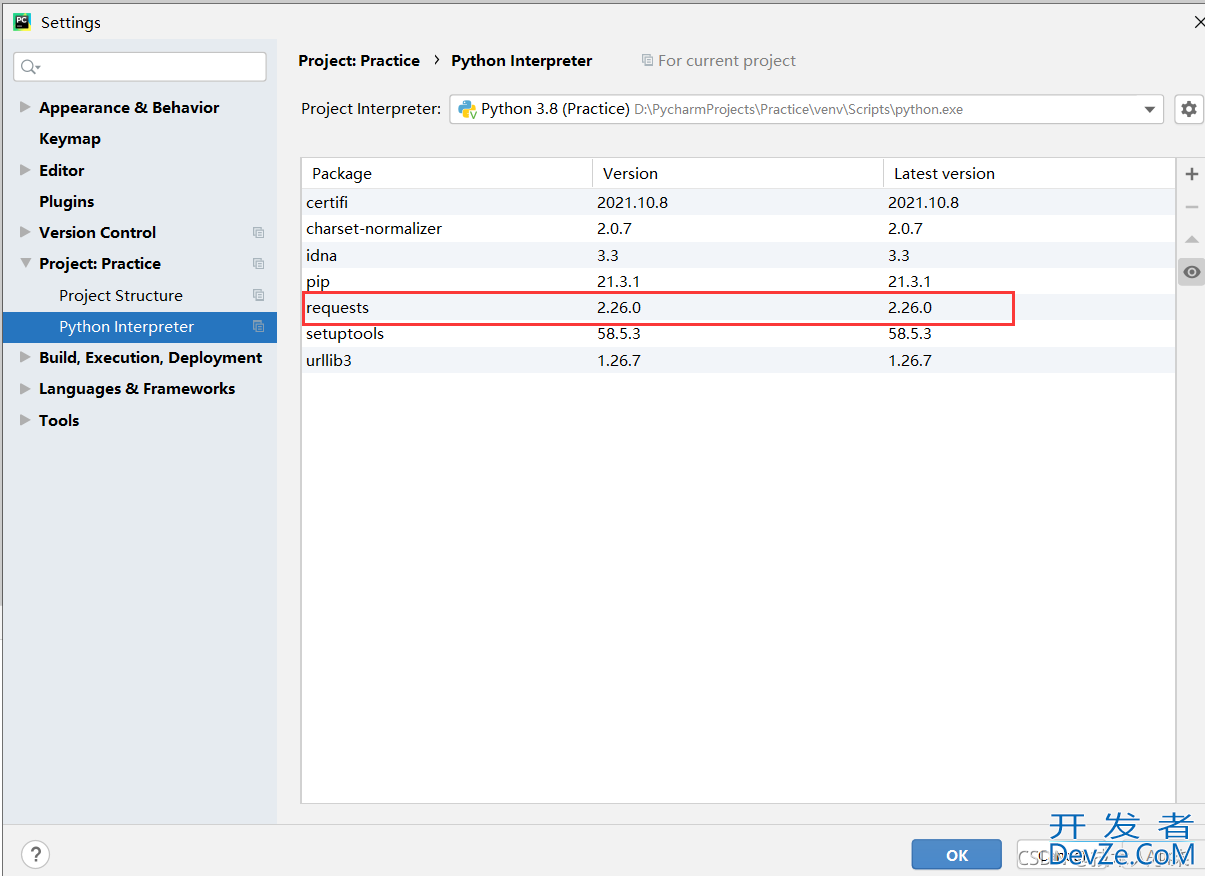
Task: Click urllib3 version 1.26.7 in Version column
Action: coord(619,360)
